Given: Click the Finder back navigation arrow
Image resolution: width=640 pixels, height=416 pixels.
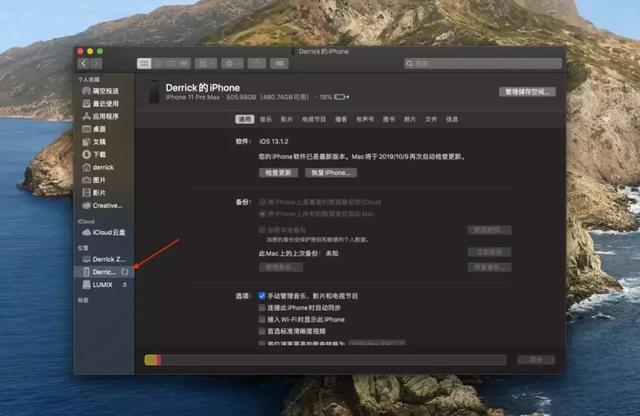Looking at the screenshot, I should point(84,63).
